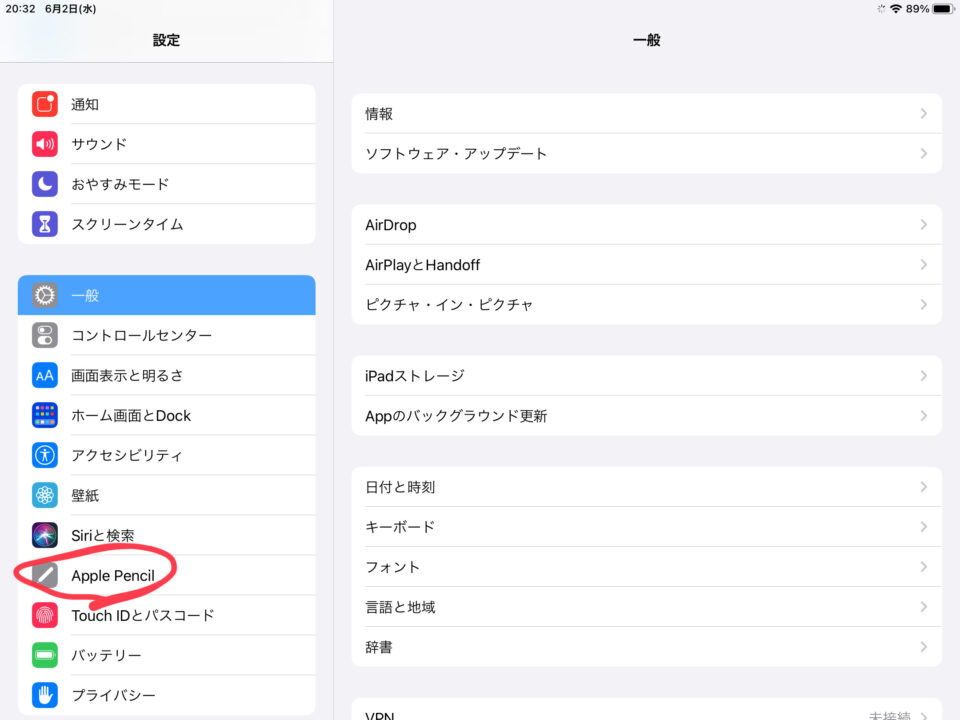This screenshot has height=720, width=960.
Task: Select Apple Pencil in the sidebar
Action: point(113,576)
